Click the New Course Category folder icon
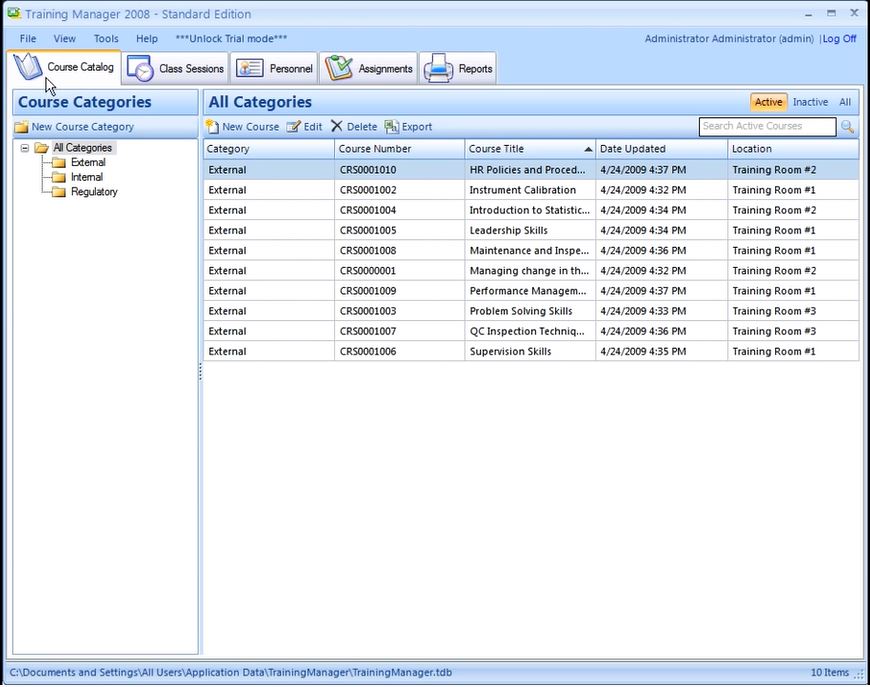 21,126
